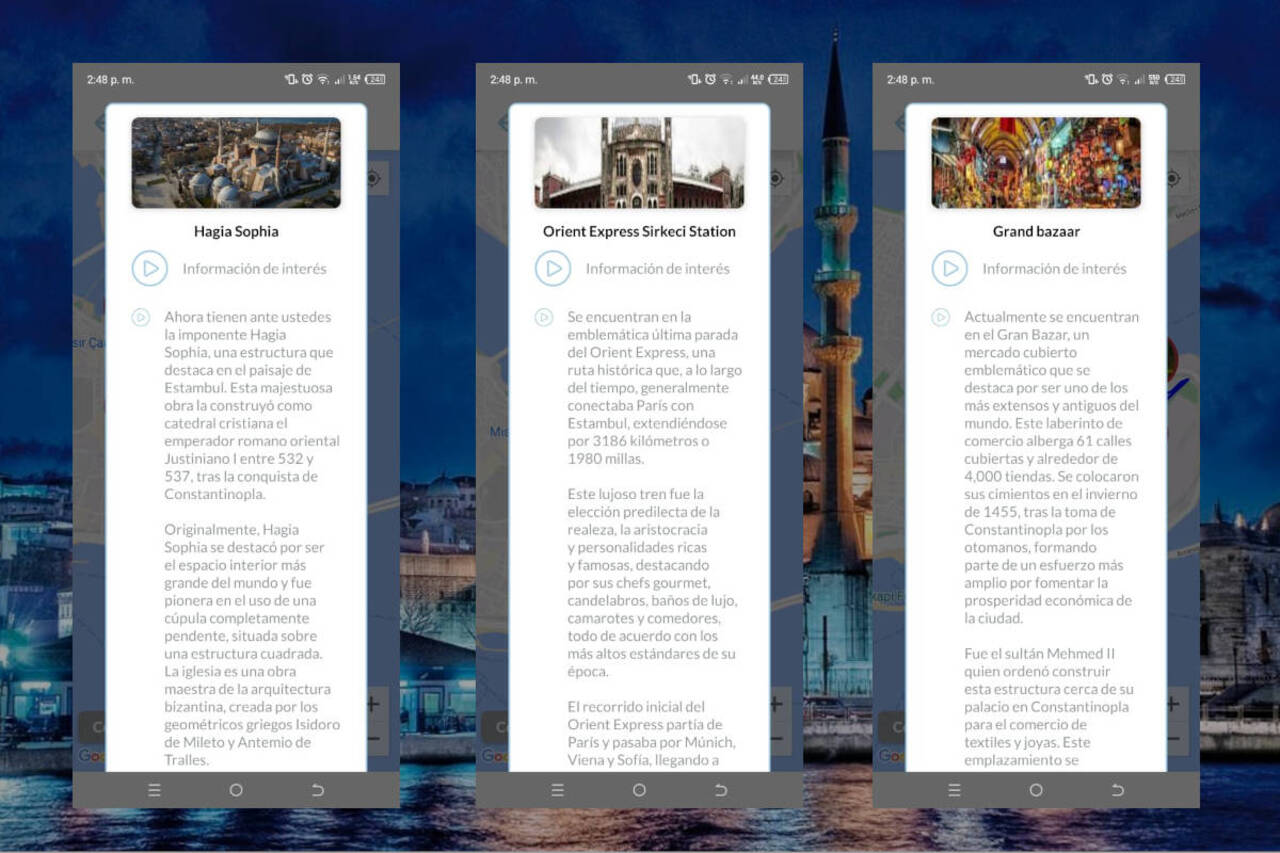Click 'Información de interés' under Orient Express title
The height and width of the screenshot is (853, 1280).
pyautogui.click(x=657, y=268)
